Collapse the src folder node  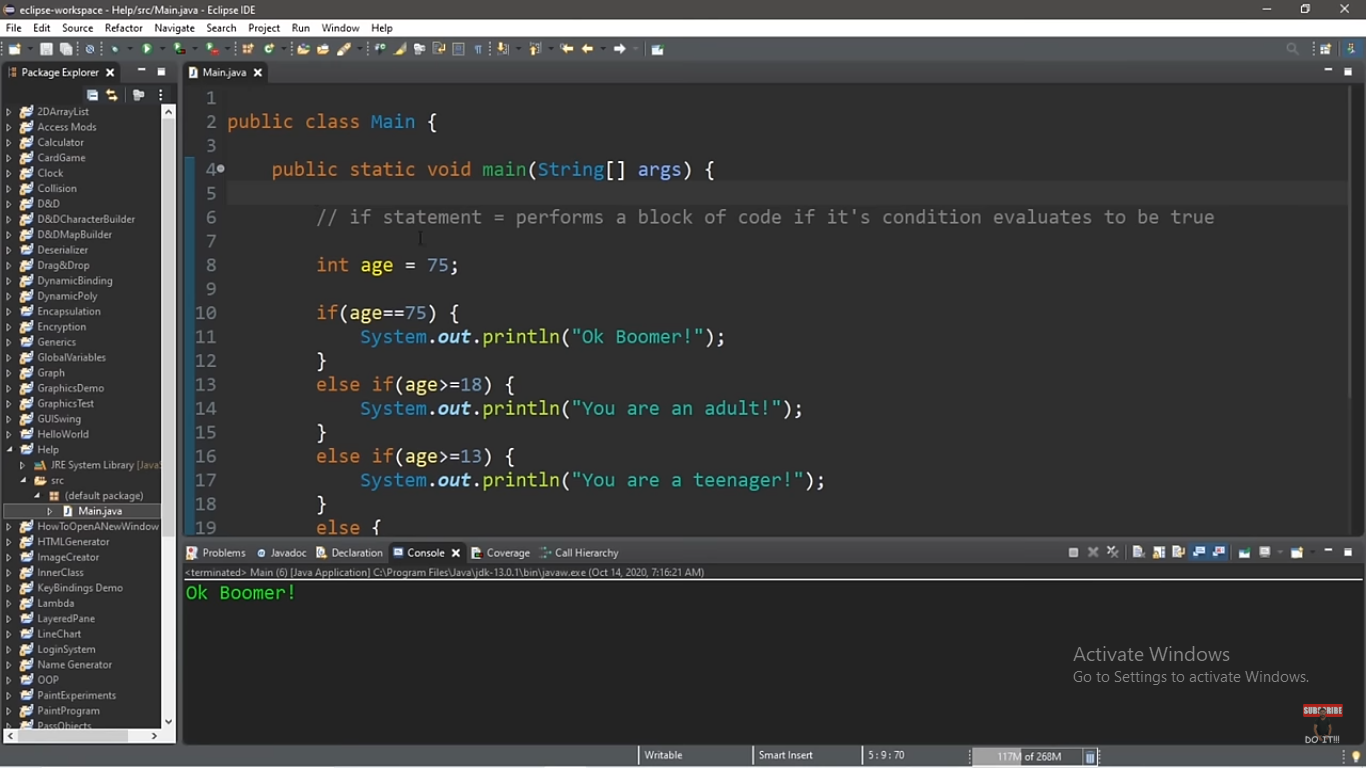pyautogui.click(x=22, y=481)
